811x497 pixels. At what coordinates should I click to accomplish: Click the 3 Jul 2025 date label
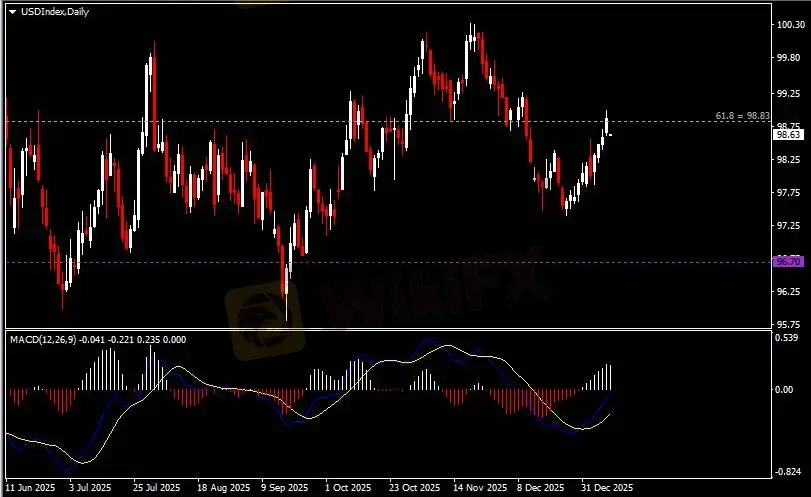click(x=90, y=488)
